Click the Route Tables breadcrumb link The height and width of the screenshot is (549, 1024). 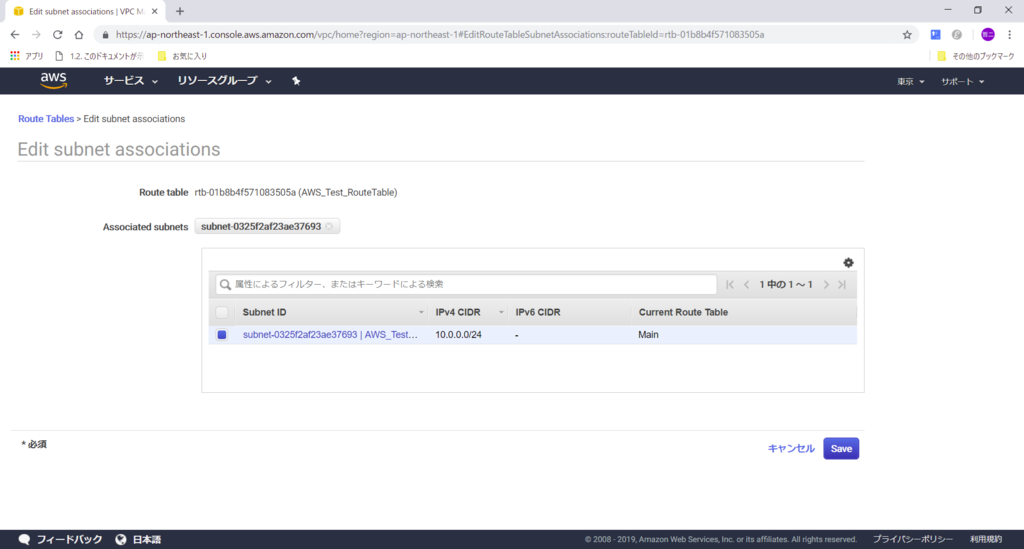click(x=46, y=119)
